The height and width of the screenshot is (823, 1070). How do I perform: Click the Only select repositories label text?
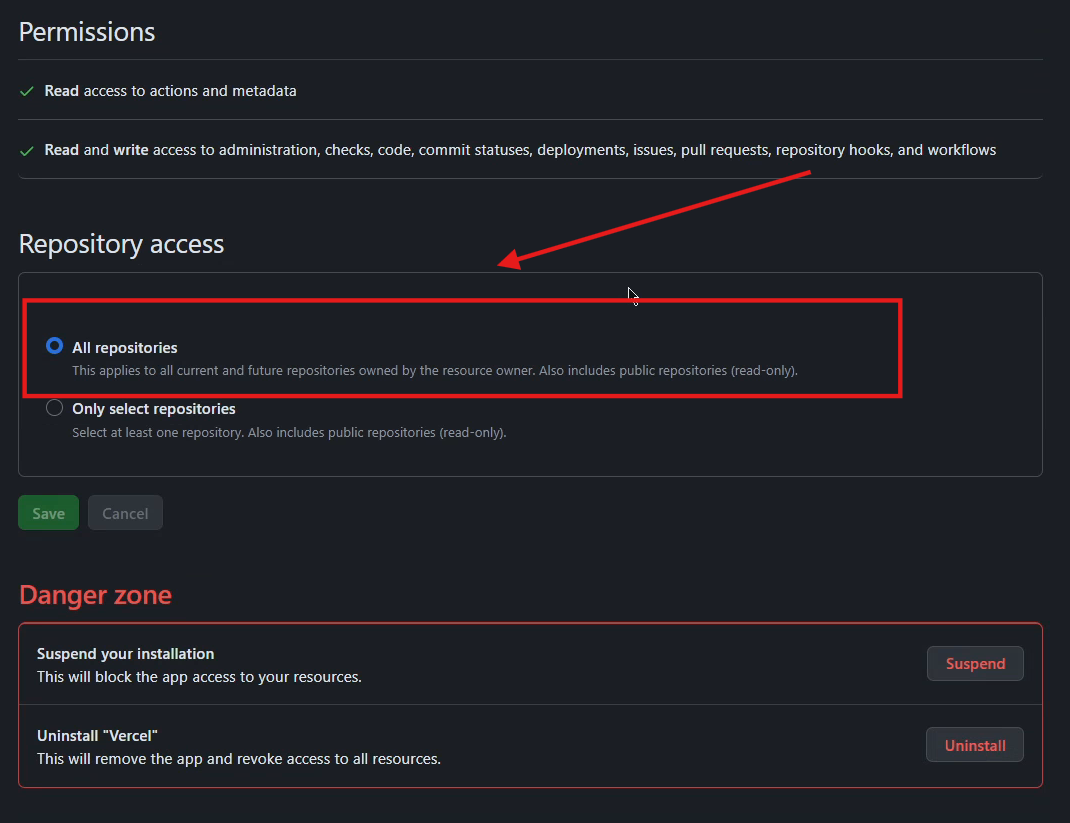[154, 409]
